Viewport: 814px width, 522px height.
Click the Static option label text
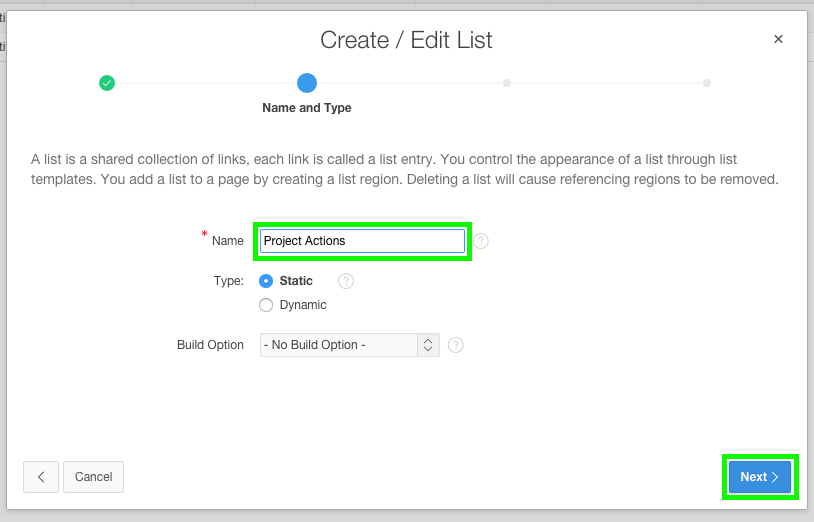point(296,281)
